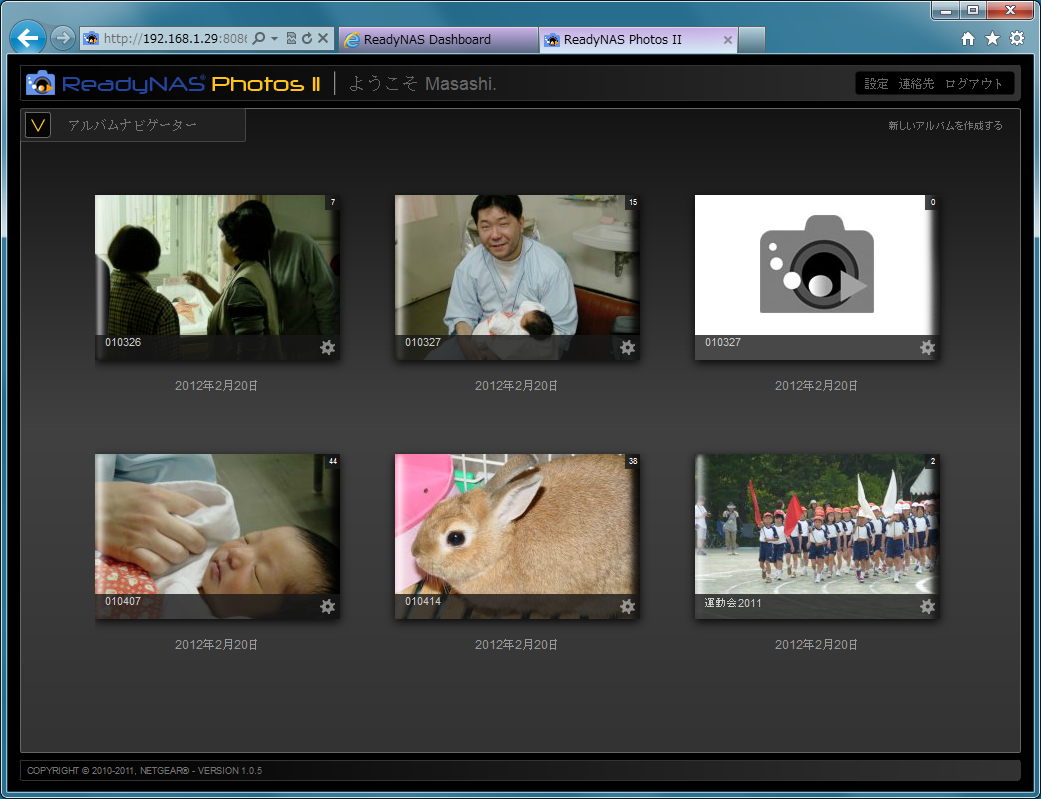Click the ログアウト link
Image resolution: width=1041 pixels, height=799 pixels.
(x=973, y=84)
